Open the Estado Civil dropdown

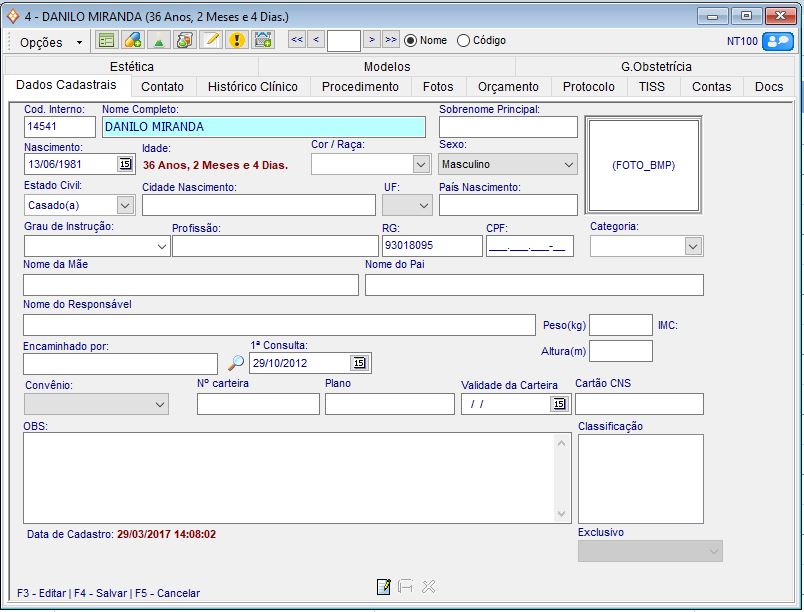point(125,205)
